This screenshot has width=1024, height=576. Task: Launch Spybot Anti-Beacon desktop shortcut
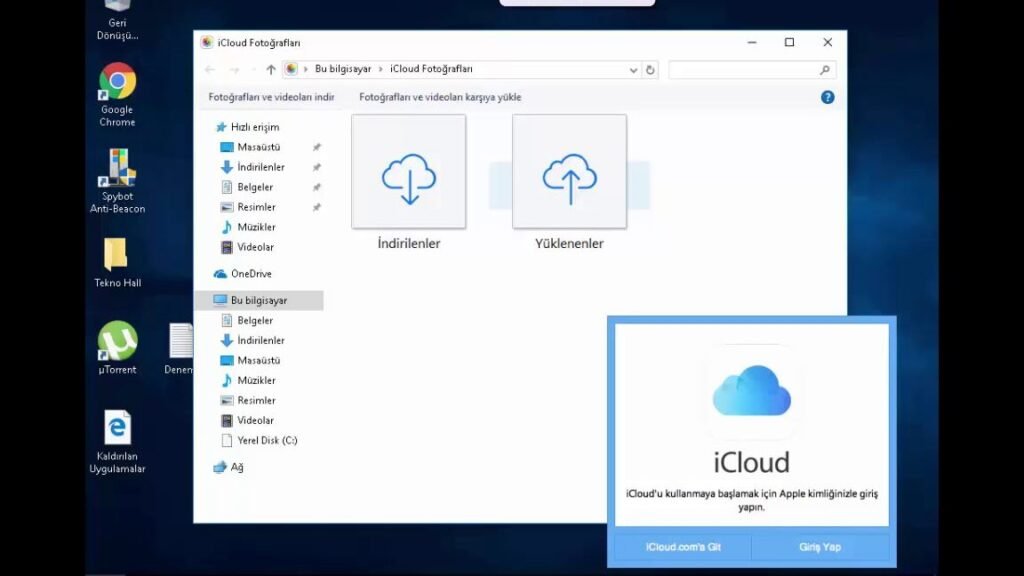click(x=118, y=181)
